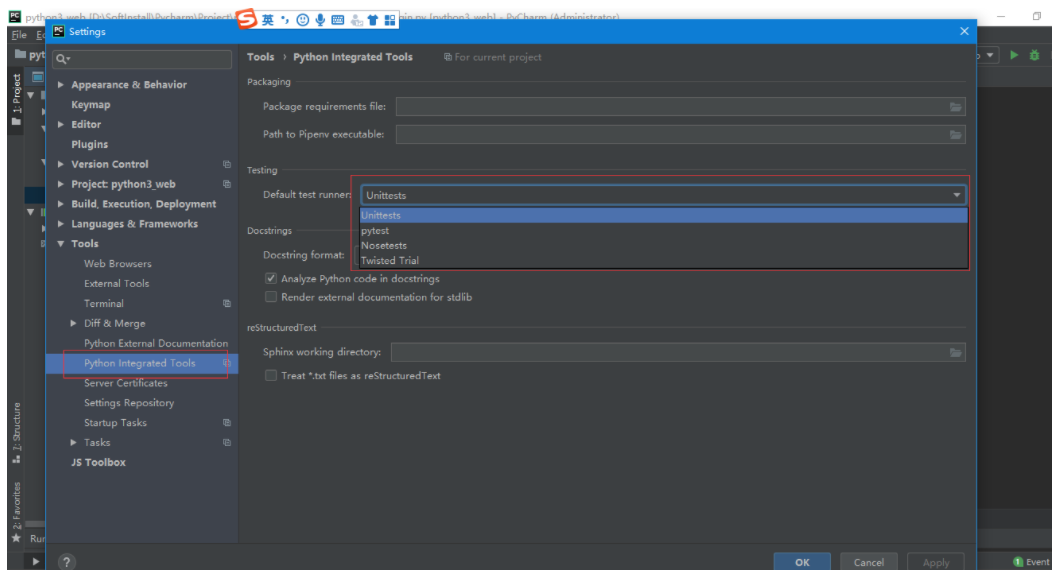The image size is (1063, 583).
Task: Click Sogou input method S logo
Action: [247, 19]
